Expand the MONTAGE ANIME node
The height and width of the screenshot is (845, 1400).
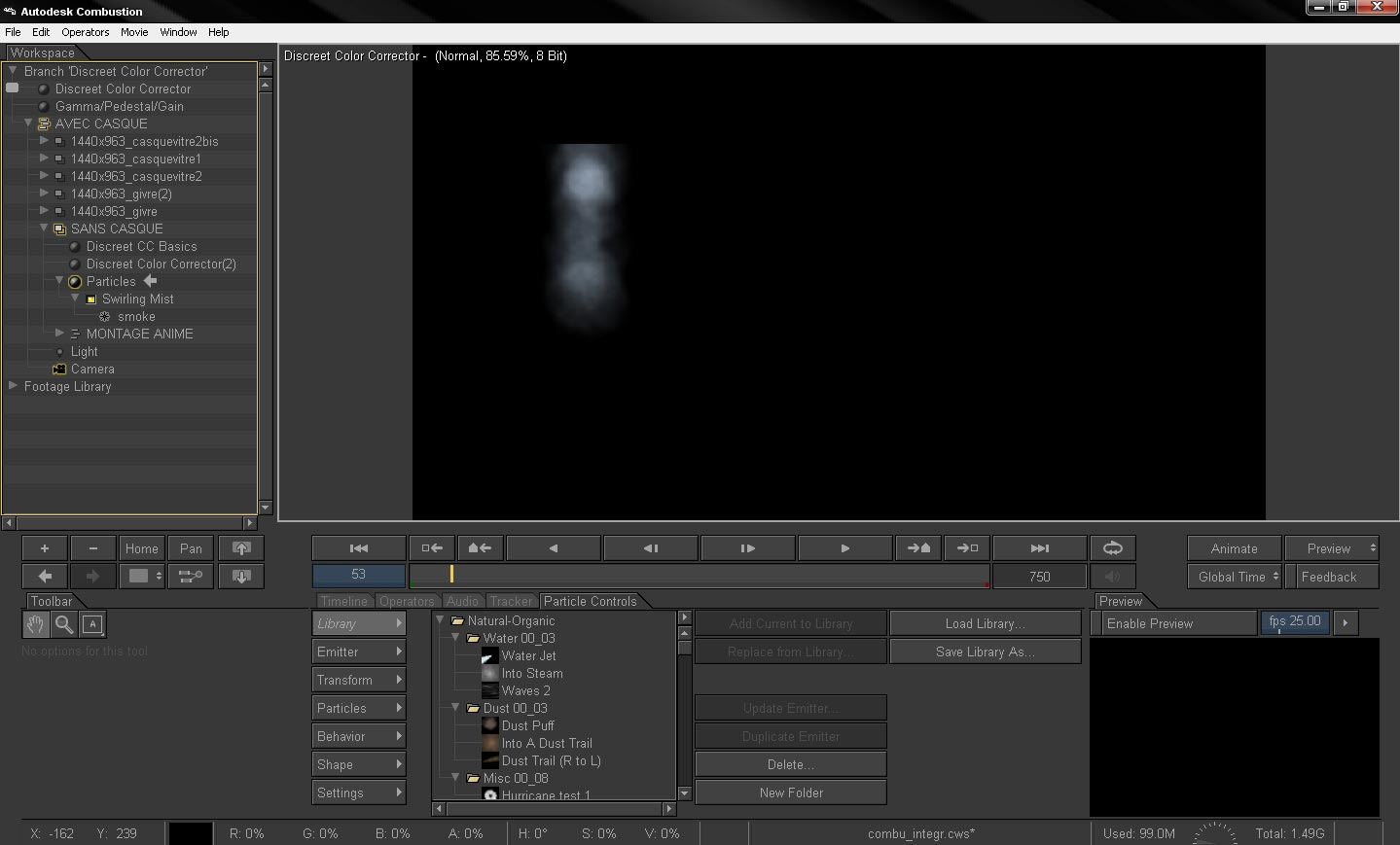point(59,334)
